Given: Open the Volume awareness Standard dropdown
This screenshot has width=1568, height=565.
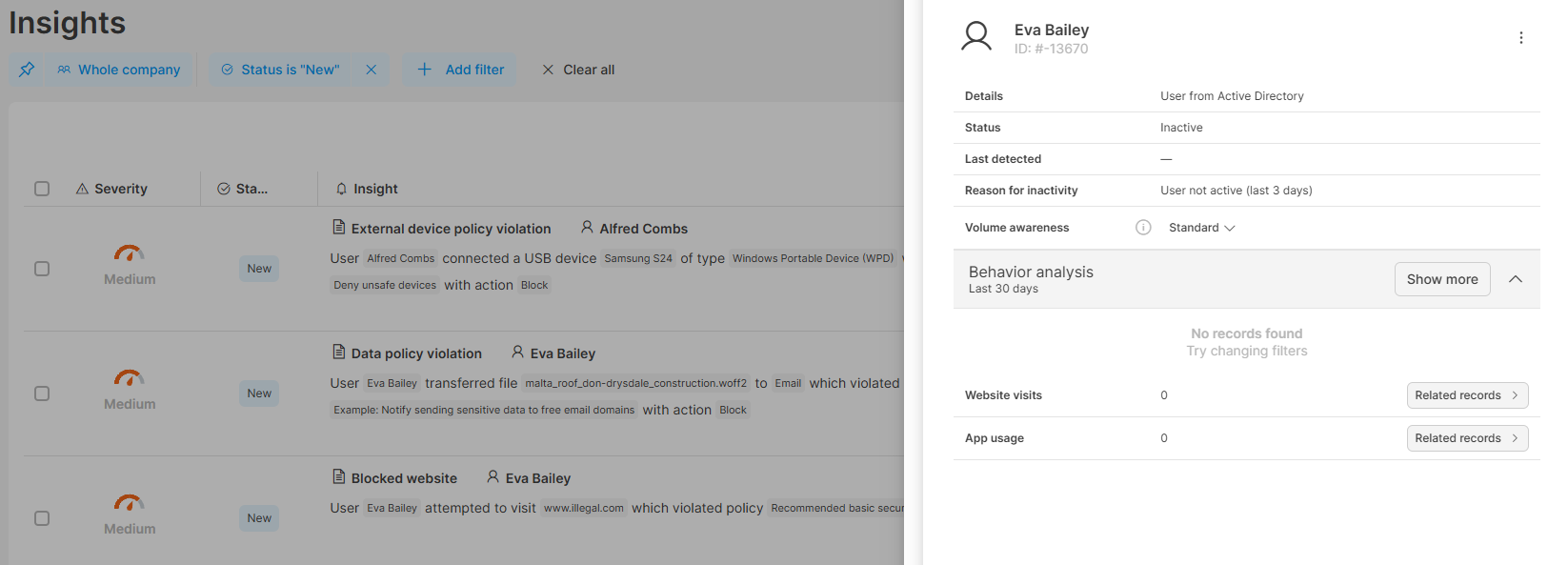Looking at the screenshot, I should tap(1201, 228).
